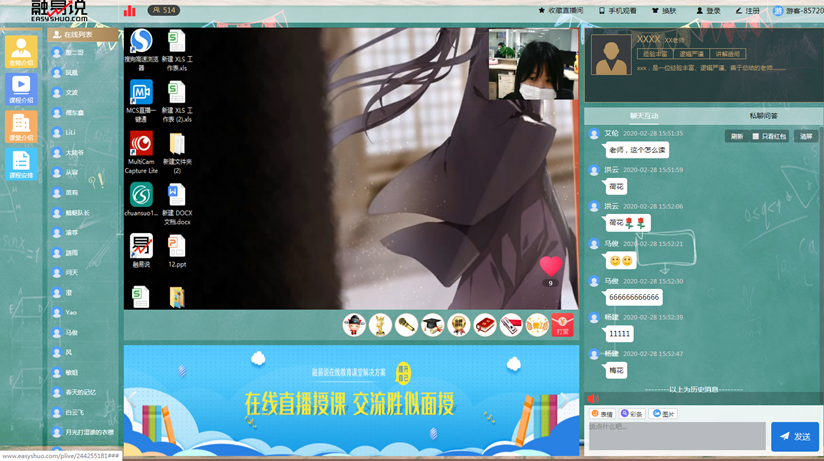Image resolution: width=824 pixels, height=461 pixels.
Task: Click the 新建文件夹 (2) folder icon
Action: [177, 153]
